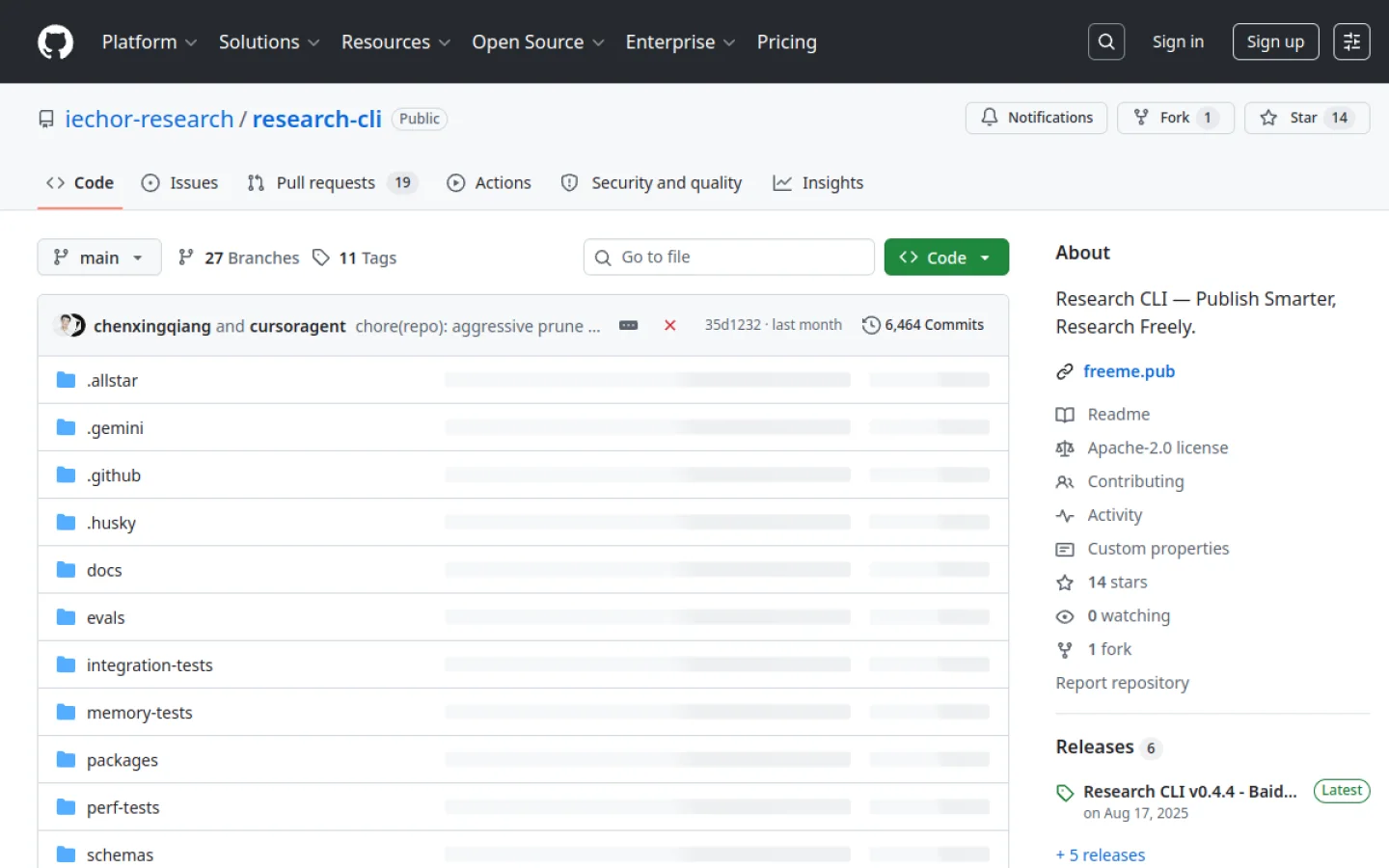This screenshot has height=868, width=1389.
Task: Click the packages folder icon
Action: coord(66,760)
